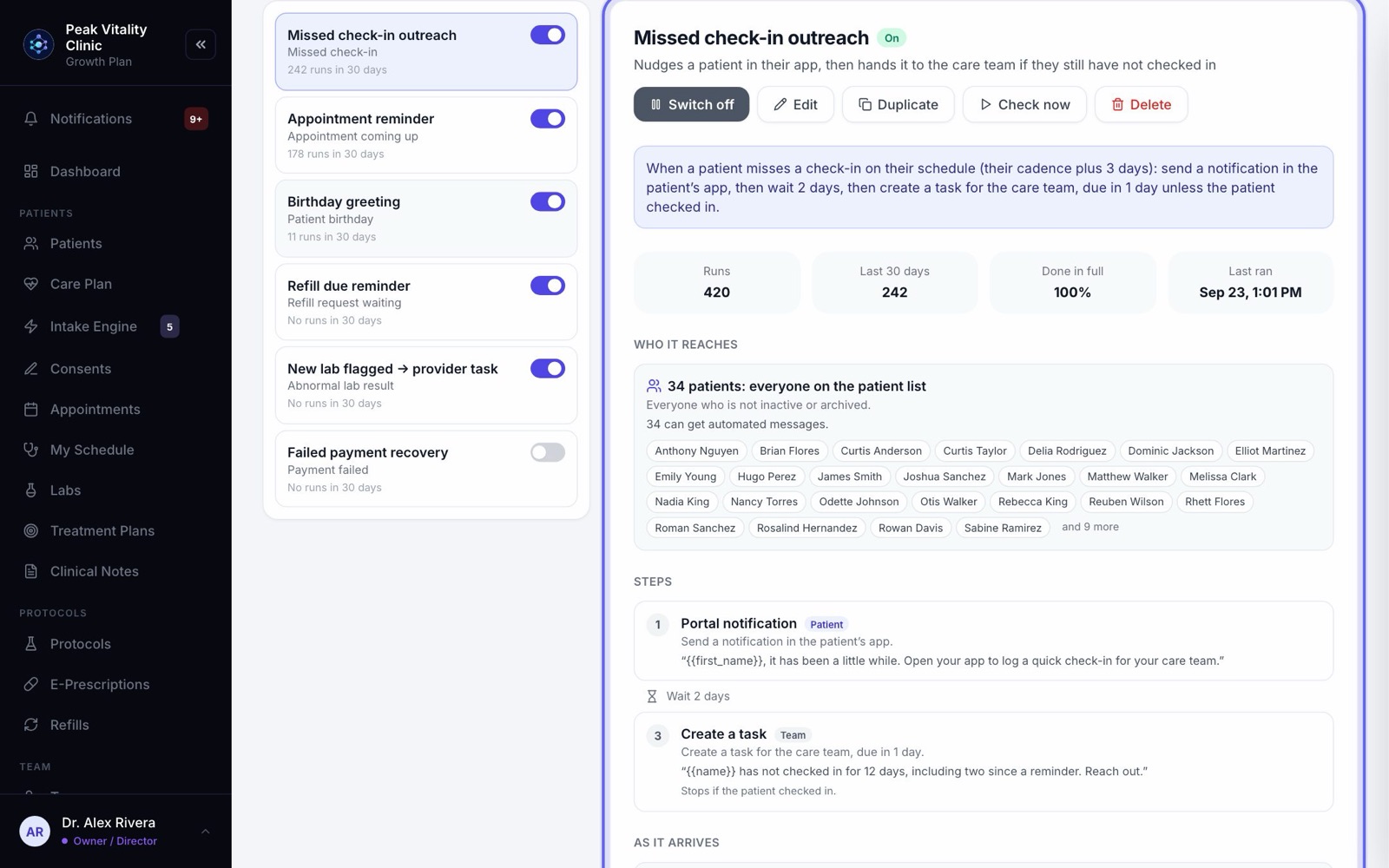Click the Peak Vitality Clinic logo
This screenshot has width=1389, height=868.
[38, 44]
